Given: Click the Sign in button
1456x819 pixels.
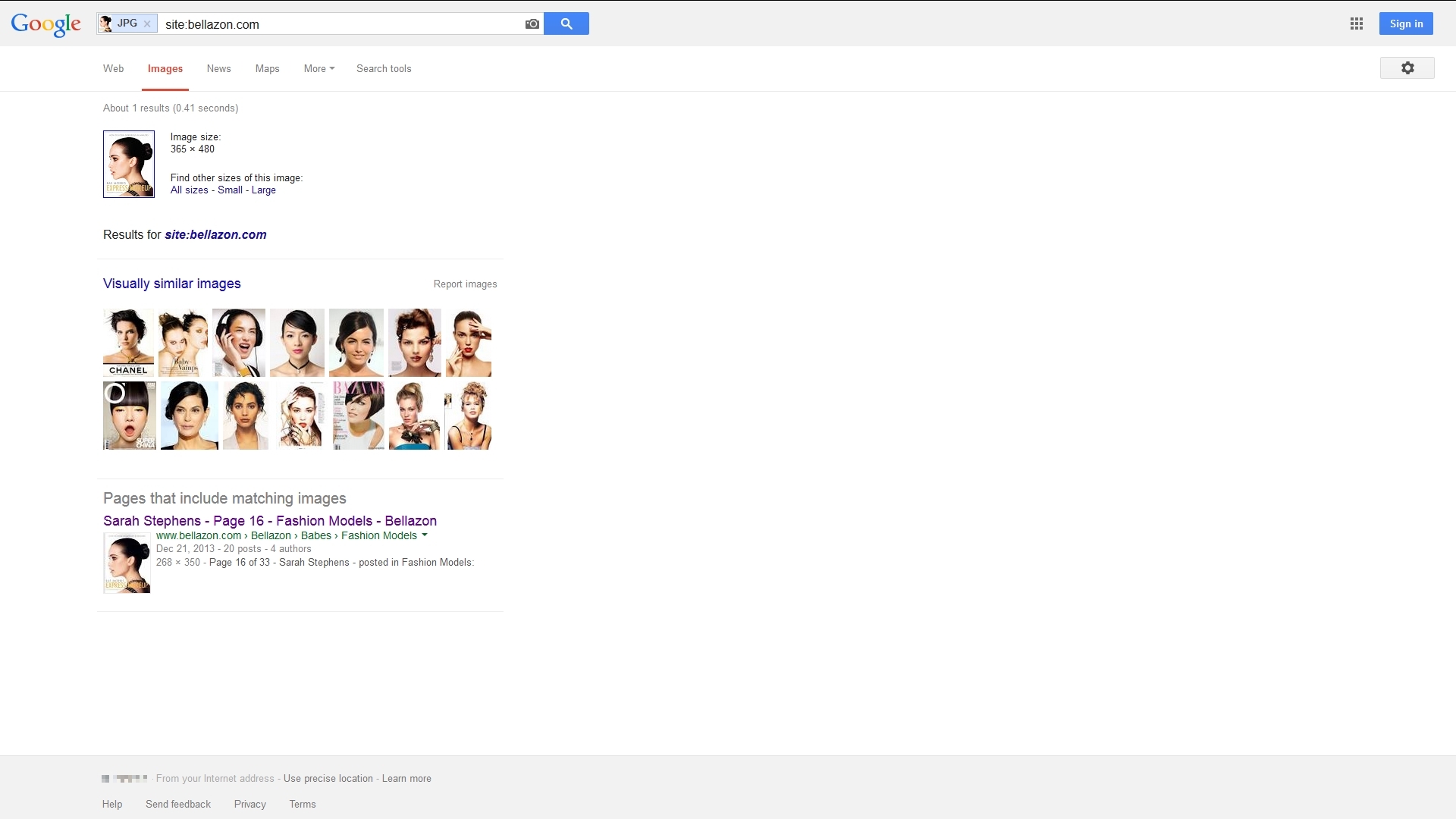Looking at the screenshot, I should coord(1405,24).
